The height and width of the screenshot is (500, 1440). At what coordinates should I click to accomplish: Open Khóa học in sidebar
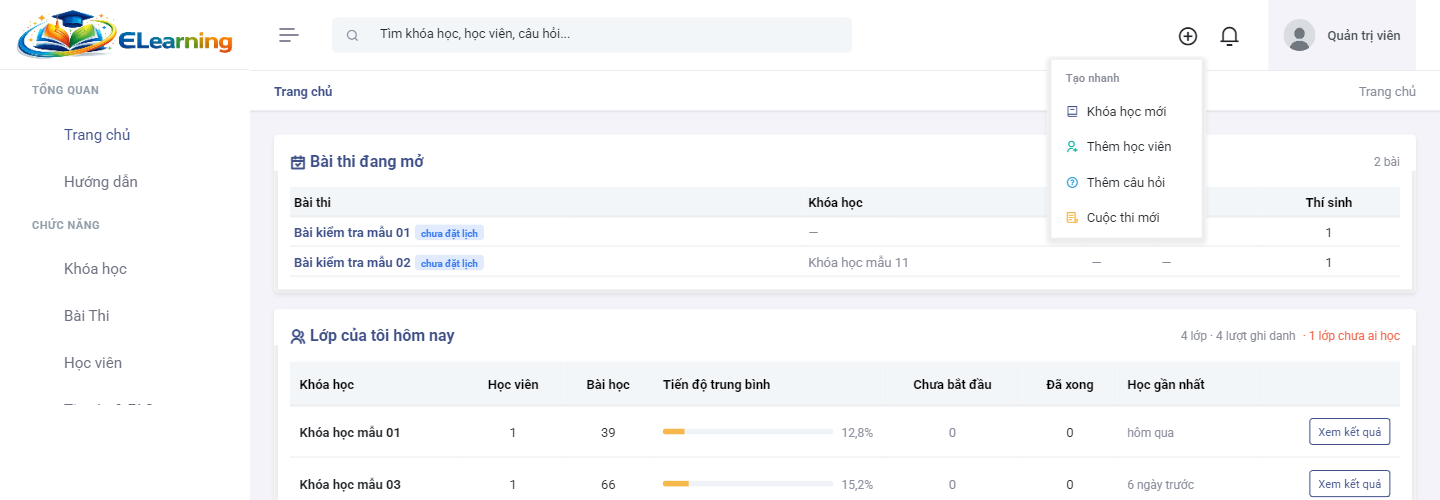(95, 269)
